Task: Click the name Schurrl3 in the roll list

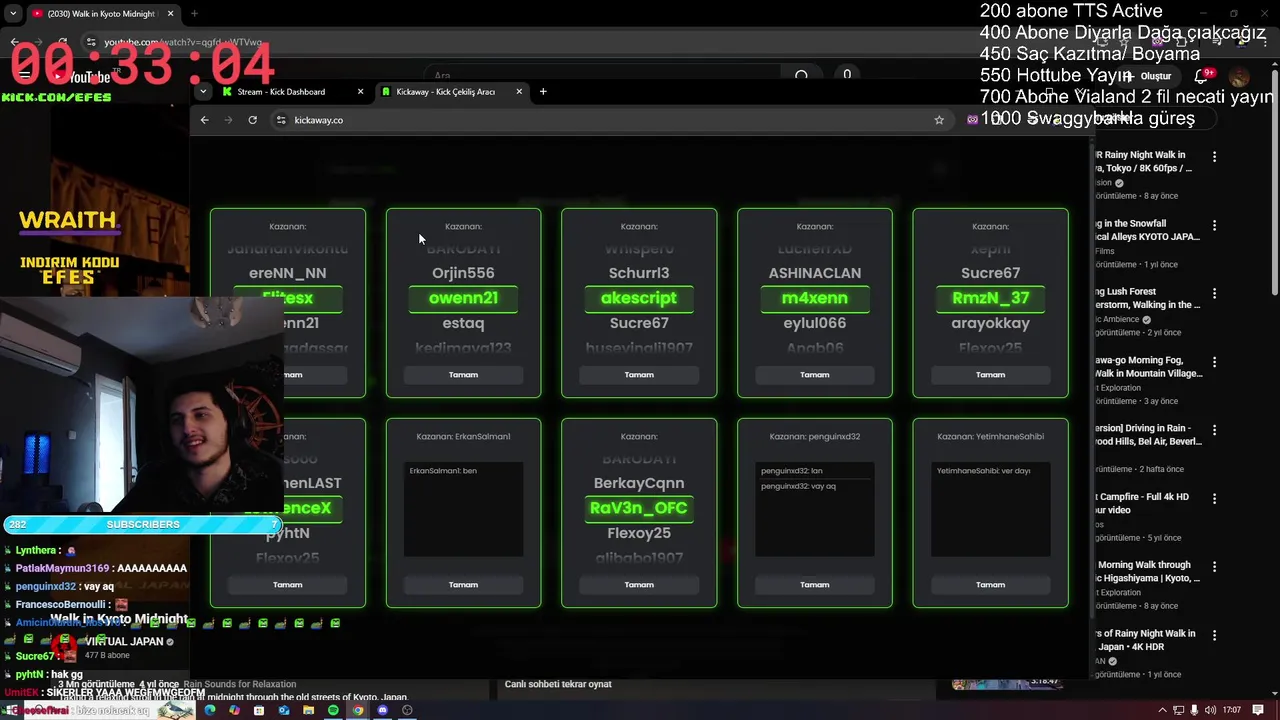Action: [x=639, y=273]
